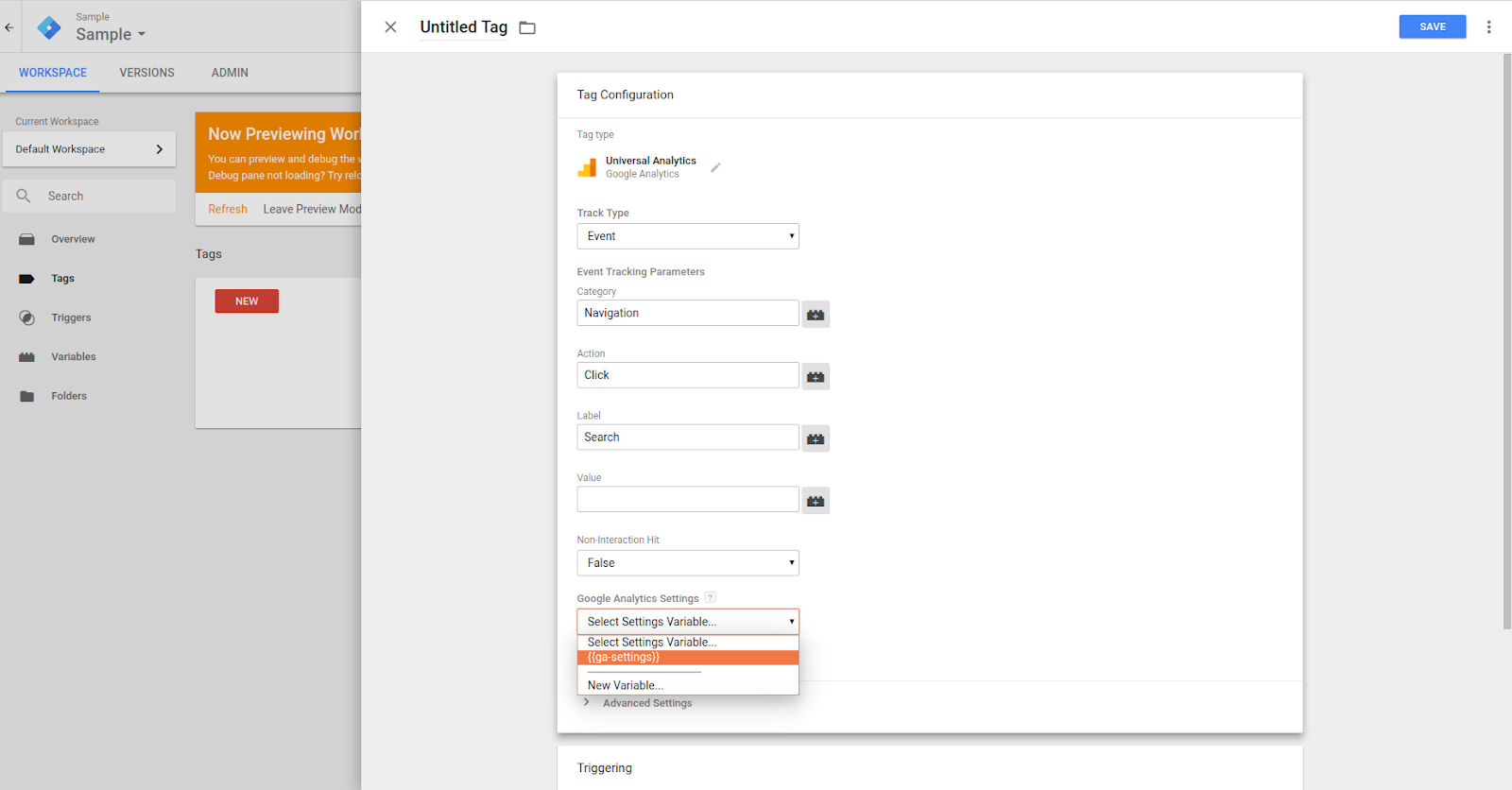Insert variable for Category field

816,314
